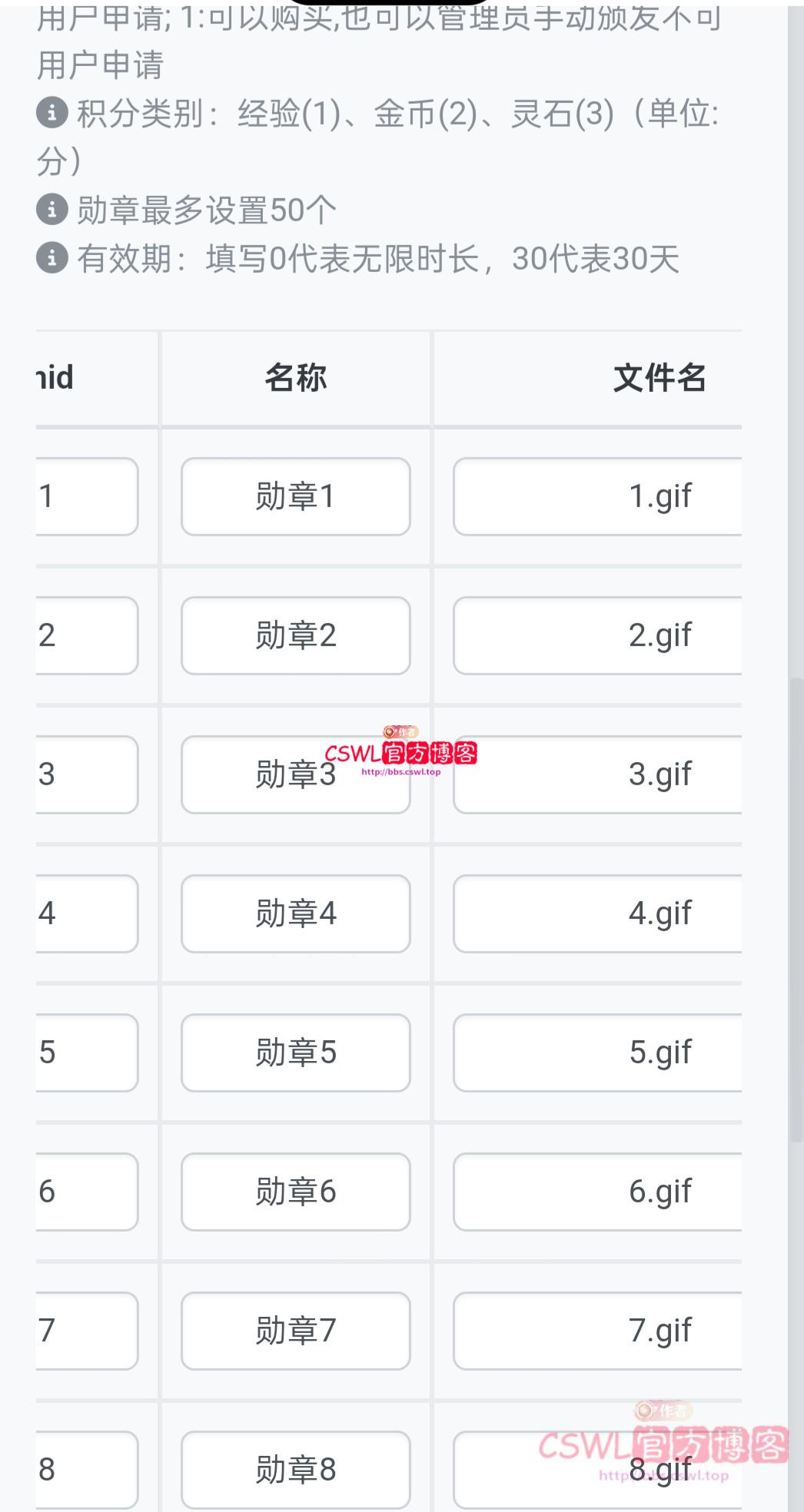Click the 1.gif filename field
The width and height of the screenshot is (804, 1512).
coord(598,496)
